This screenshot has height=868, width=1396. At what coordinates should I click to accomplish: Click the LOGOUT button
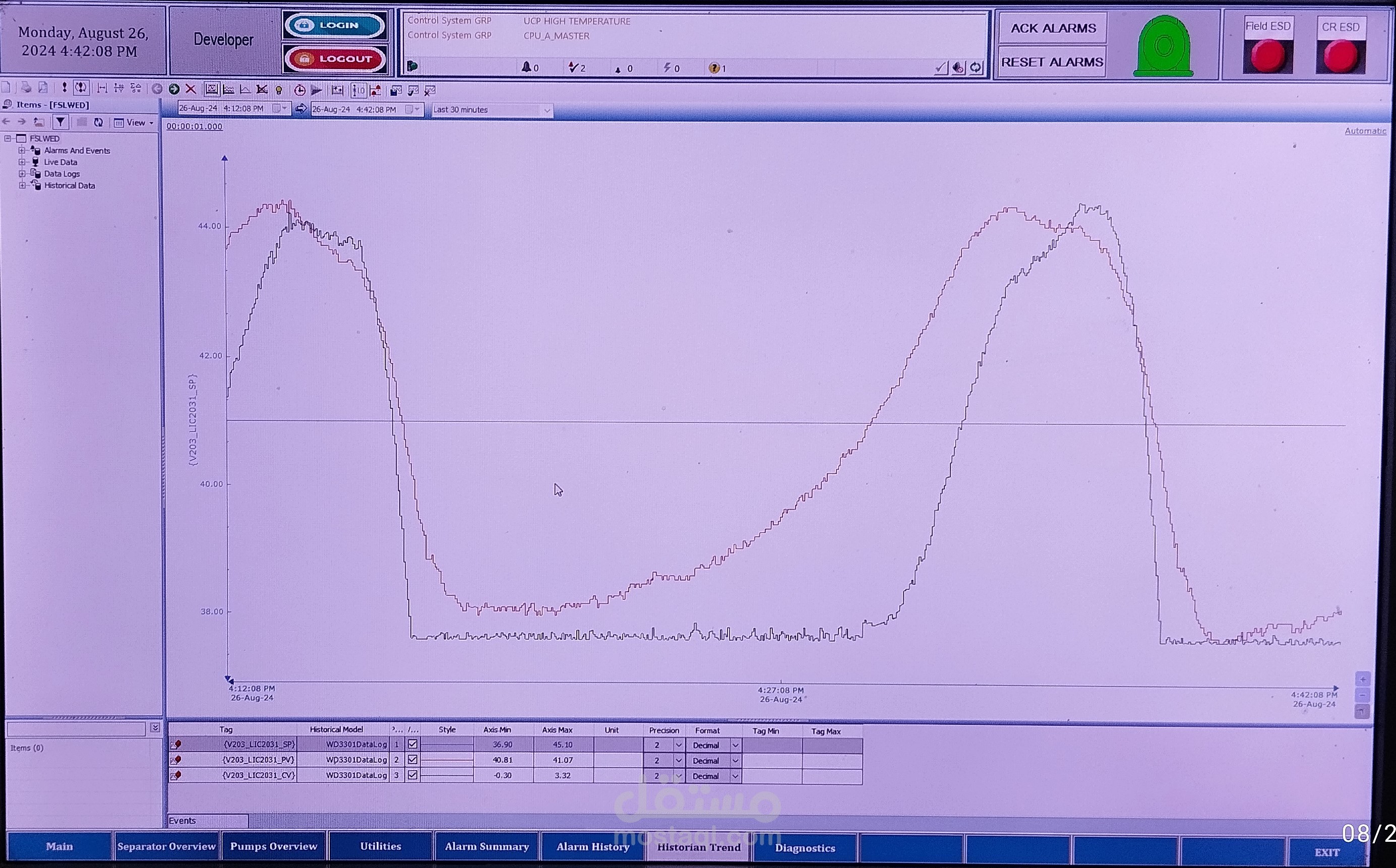335,58
